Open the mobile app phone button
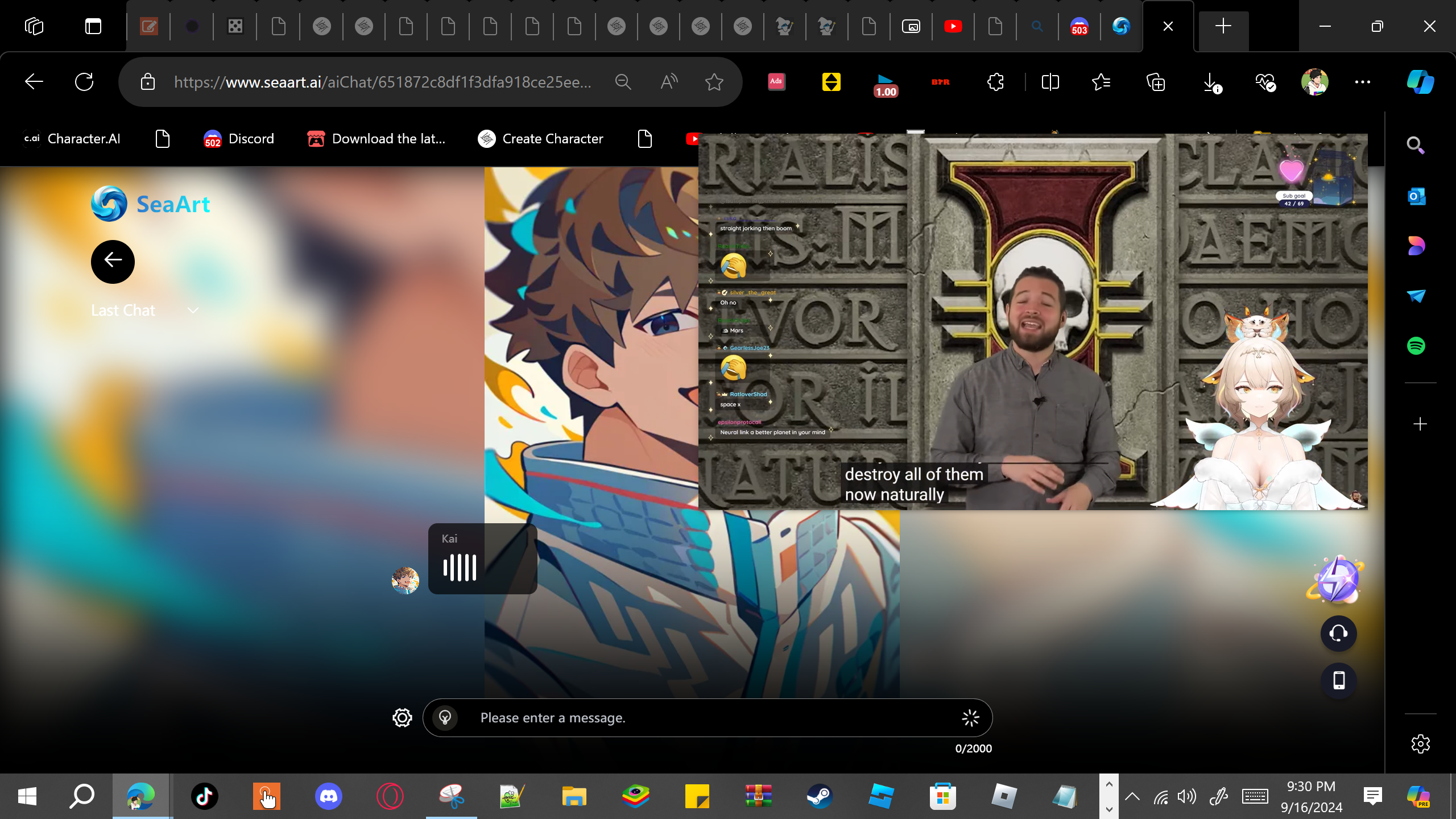1456x819 pixels. coord(1338,680)
